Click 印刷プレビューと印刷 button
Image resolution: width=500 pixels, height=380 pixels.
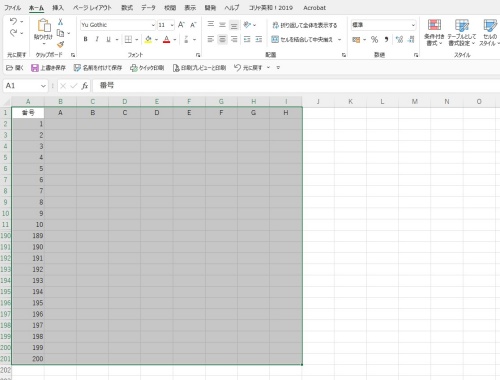(x=199, y=68)
